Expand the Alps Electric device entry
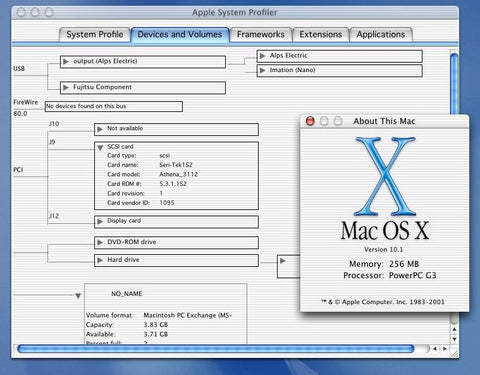Viewport: 480px width, 375px height. coord(263,56)
